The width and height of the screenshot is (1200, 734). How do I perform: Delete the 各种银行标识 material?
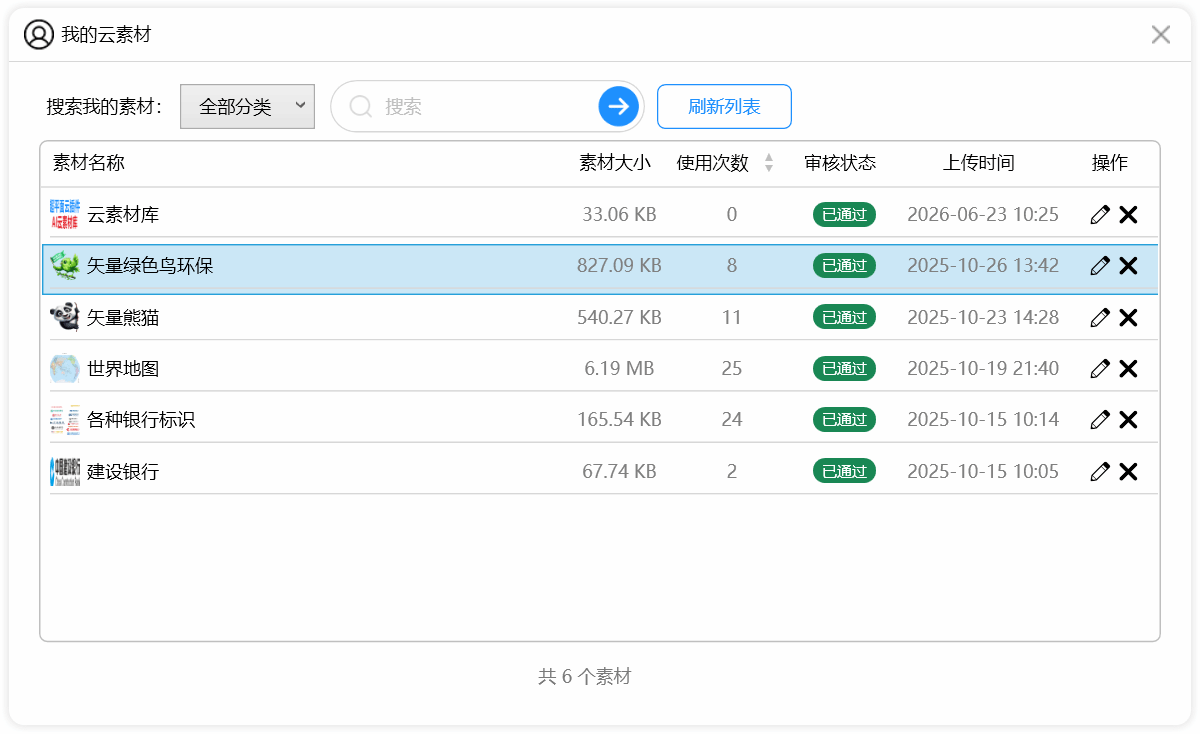tap(1128, 420)
